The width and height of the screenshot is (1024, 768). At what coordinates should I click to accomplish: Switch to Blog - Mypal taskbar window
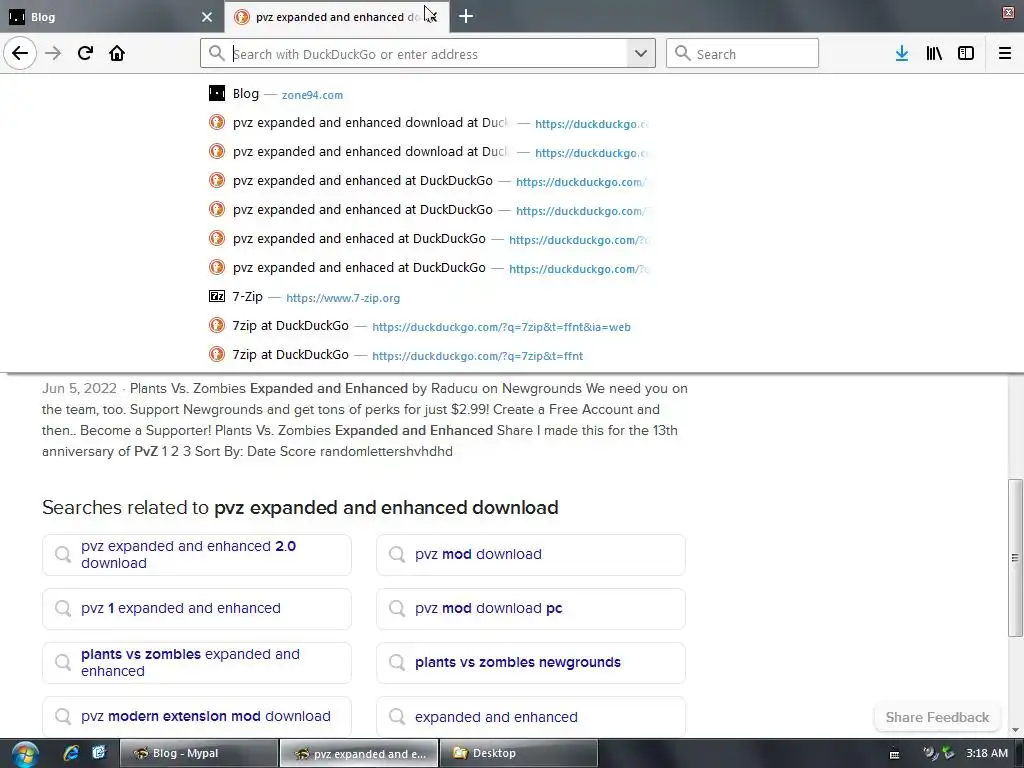click(x=198, y=753)
